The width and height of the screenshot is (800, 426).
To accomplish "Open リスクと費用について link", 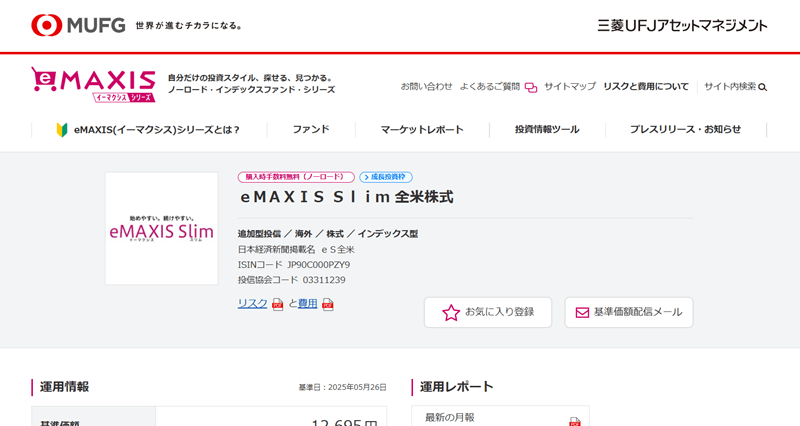I will pos(646,87).
